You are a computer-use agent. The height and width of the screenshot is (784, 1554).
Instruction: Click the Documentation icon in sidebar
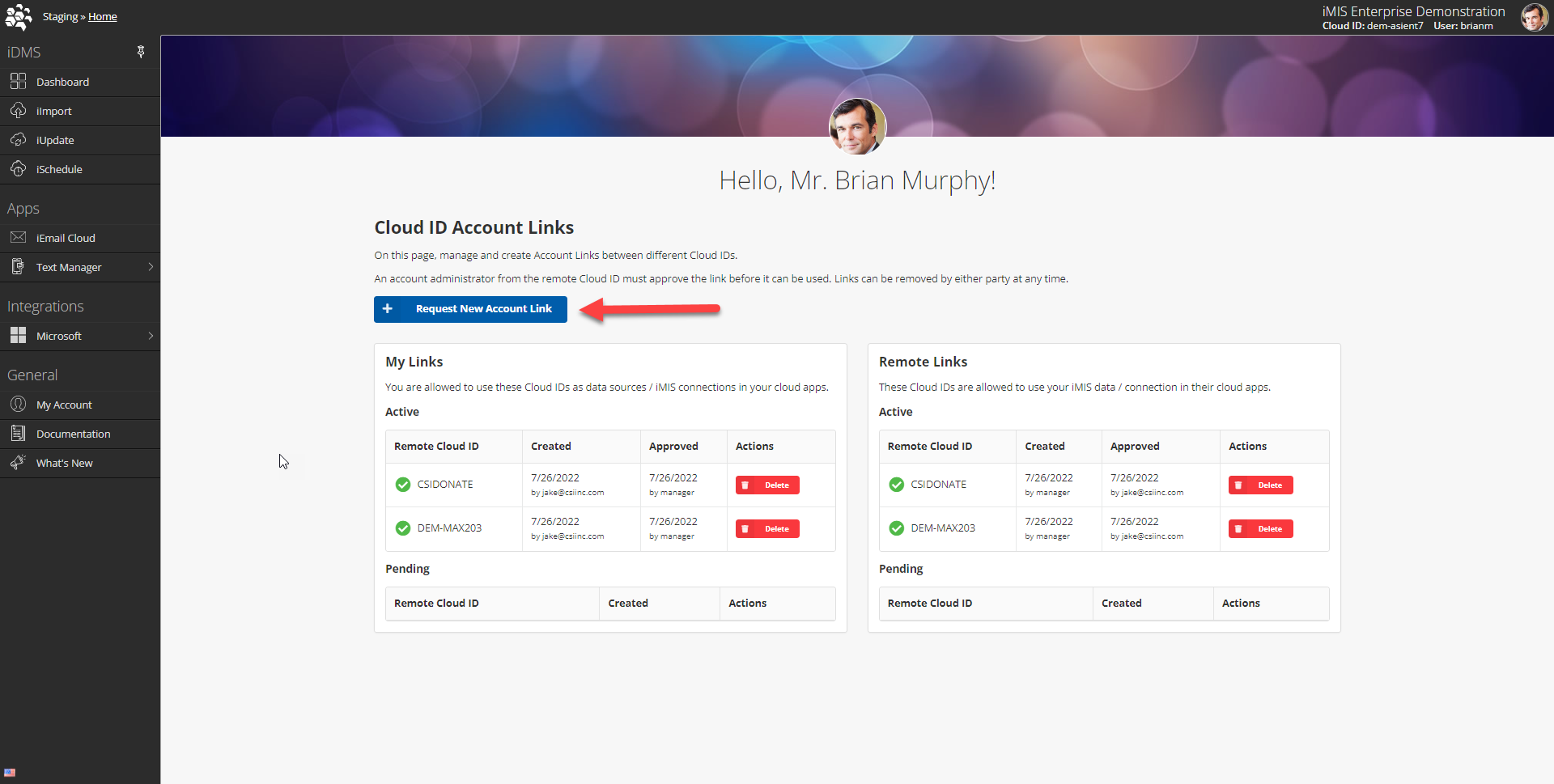(18, 433)
